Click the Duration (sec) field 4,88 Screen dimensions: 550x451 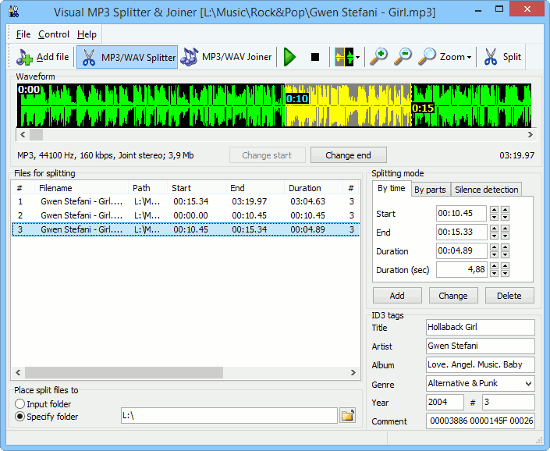pyautogui.click(x=461, y=270)
